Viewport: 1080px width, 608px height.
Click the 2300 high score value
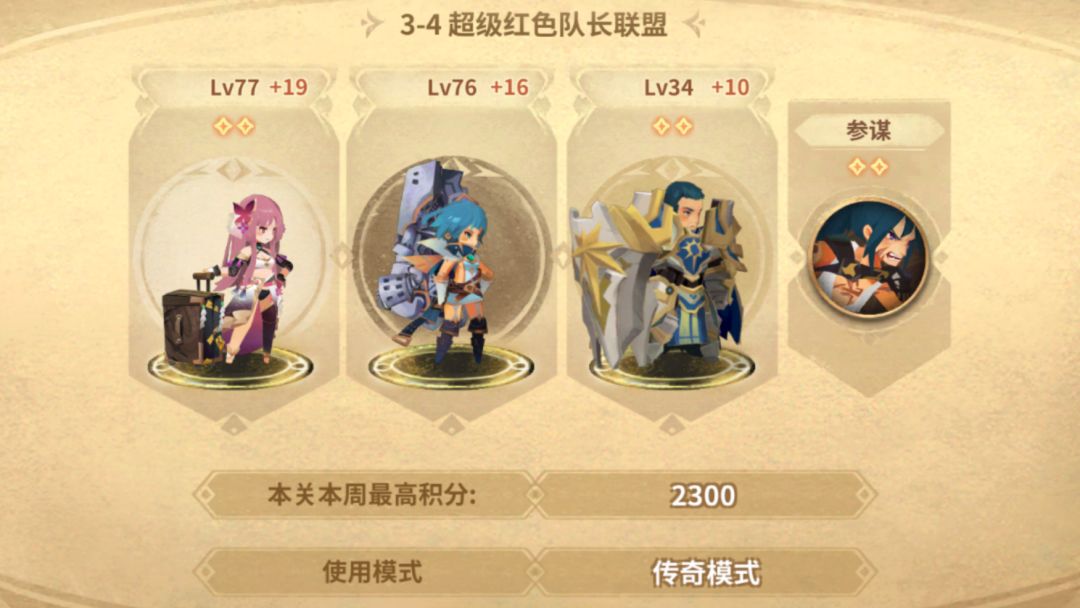pyautogui.click(x=703, y=496)
